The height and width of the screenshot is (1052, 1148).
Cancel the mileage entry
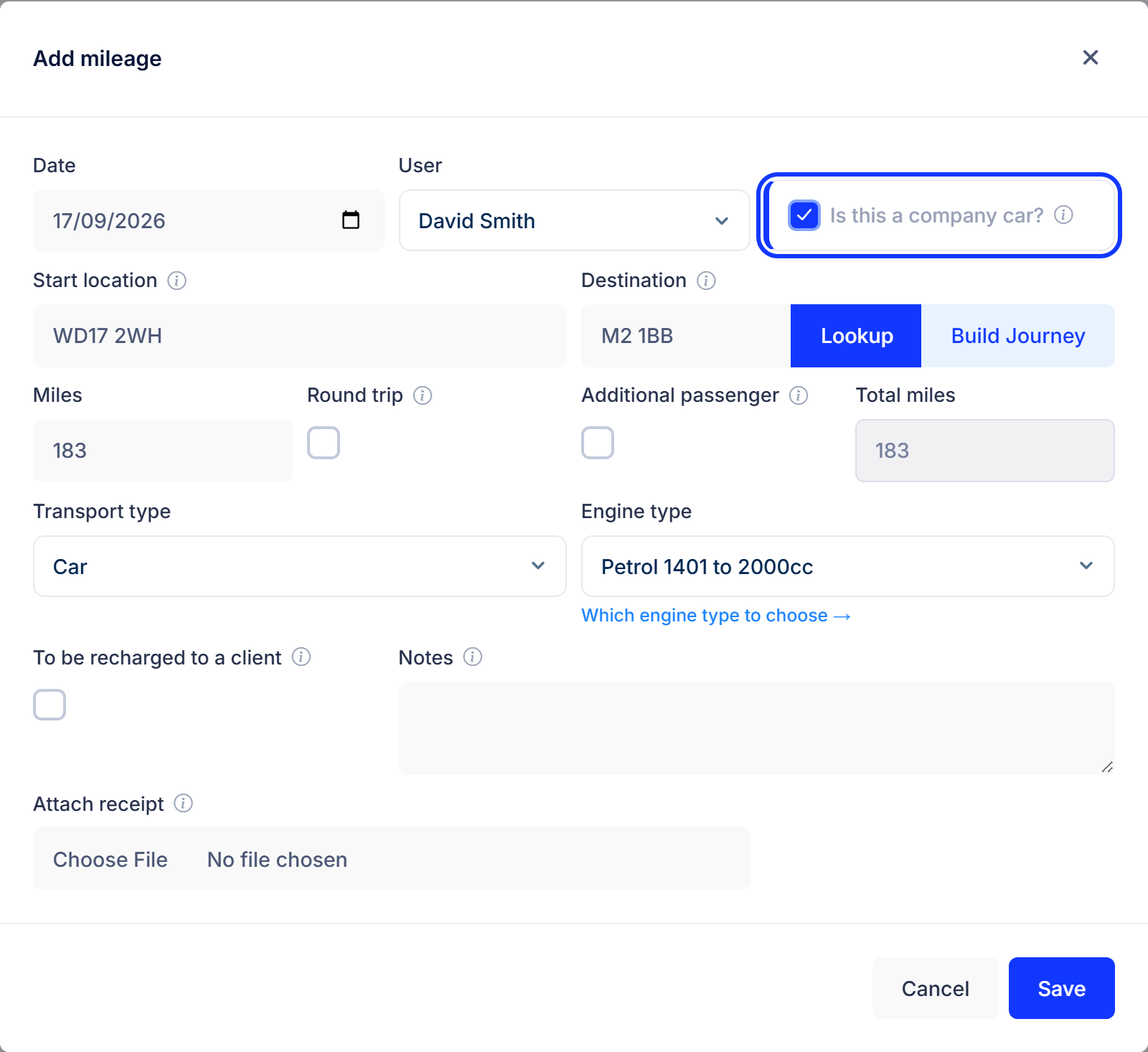click(936, 988)
